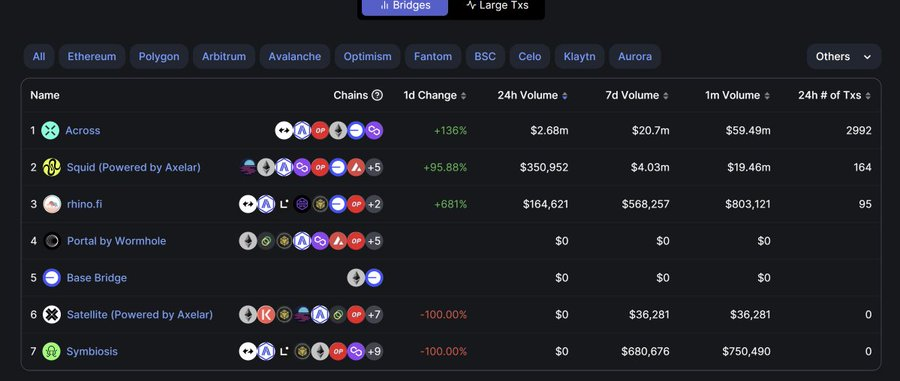Screen dimensions: 900x381
Task: Click the Base Bridge blue logo icon
Action: [52, 278]
